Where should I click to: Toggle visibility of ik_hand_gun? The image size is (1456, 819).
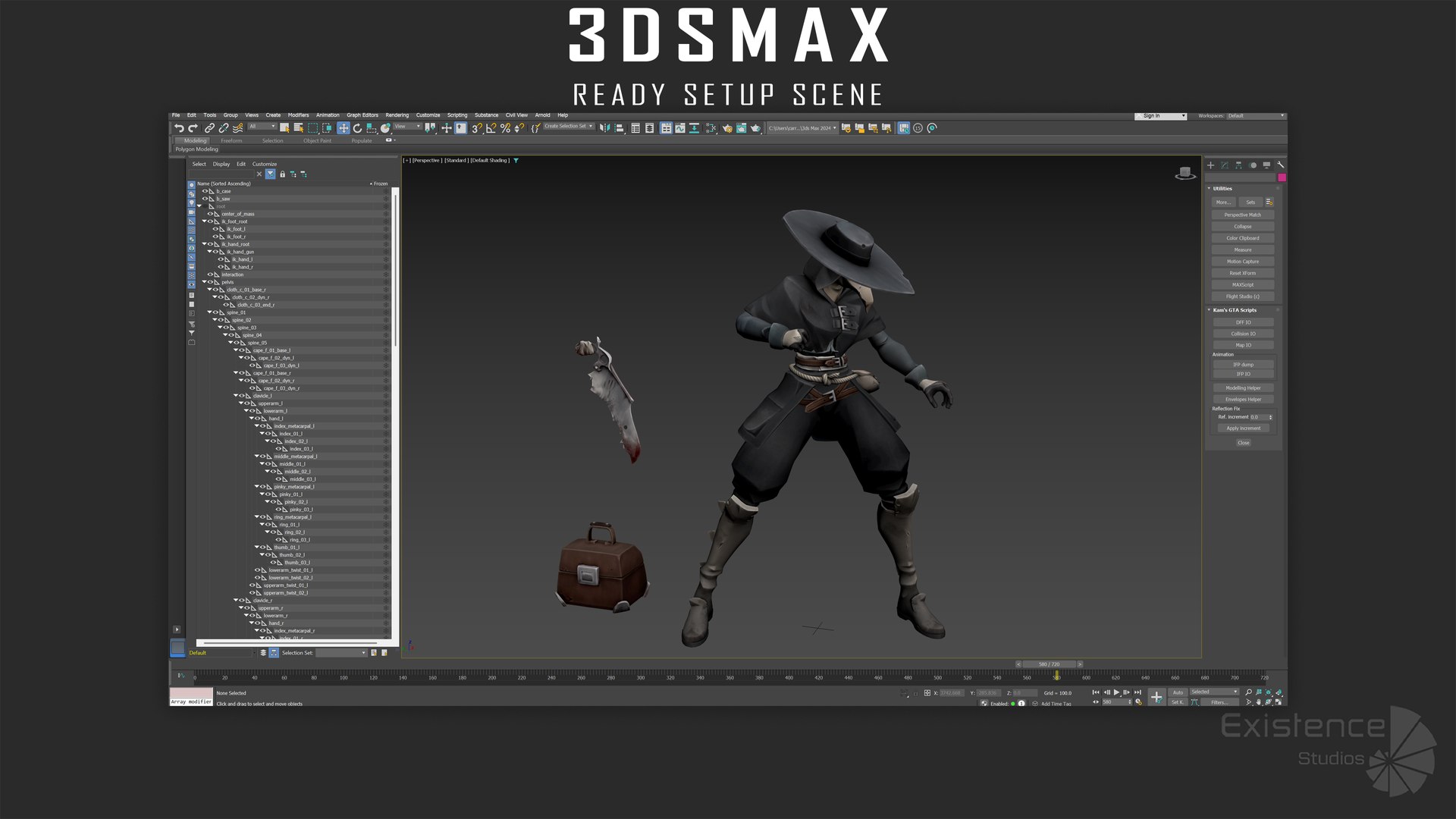215,252
